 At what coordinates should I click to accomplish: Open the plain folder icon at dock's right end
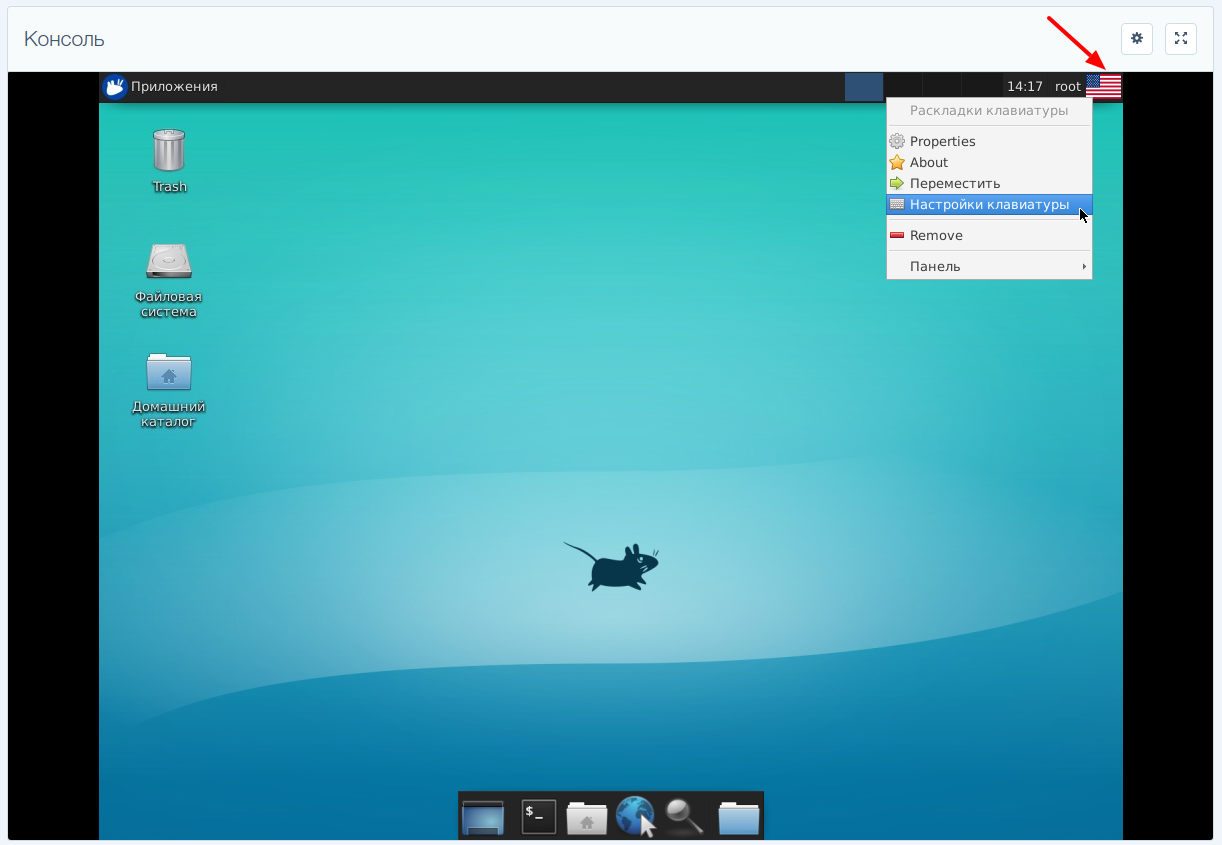click(739, 817)
